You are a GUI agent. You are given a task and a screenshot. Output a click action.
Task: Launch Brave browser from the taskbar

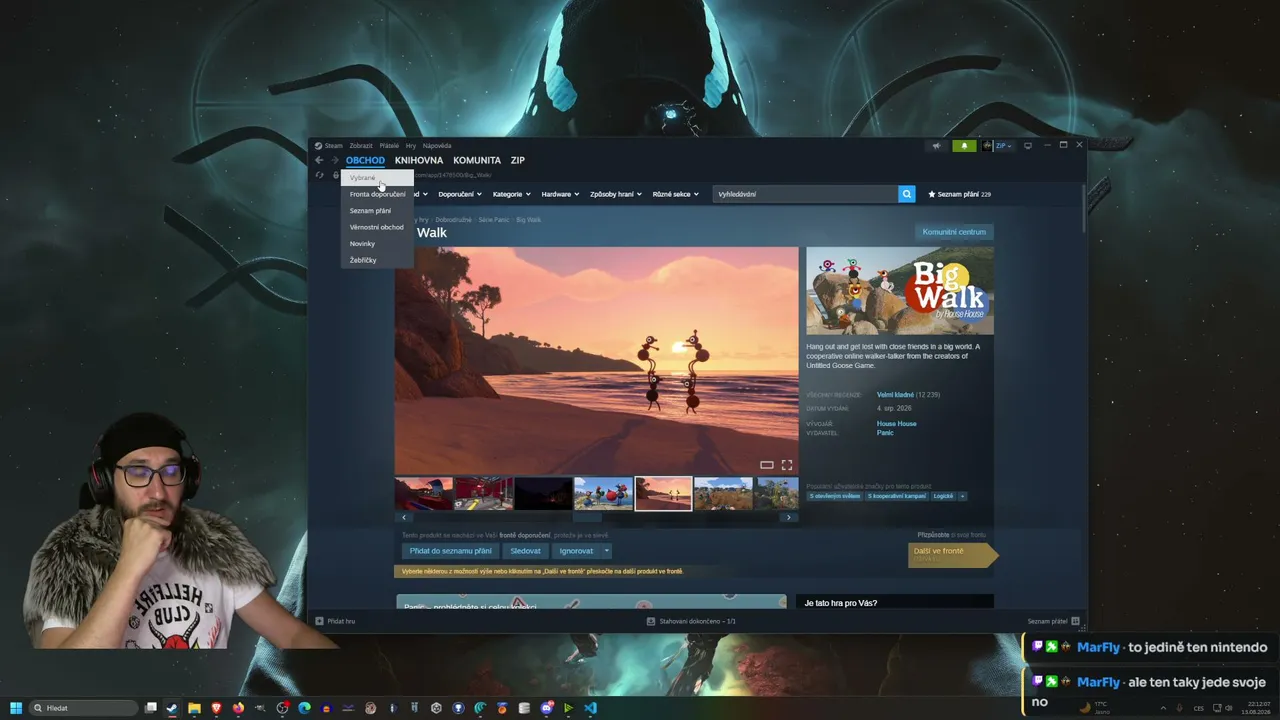(216, 708)
